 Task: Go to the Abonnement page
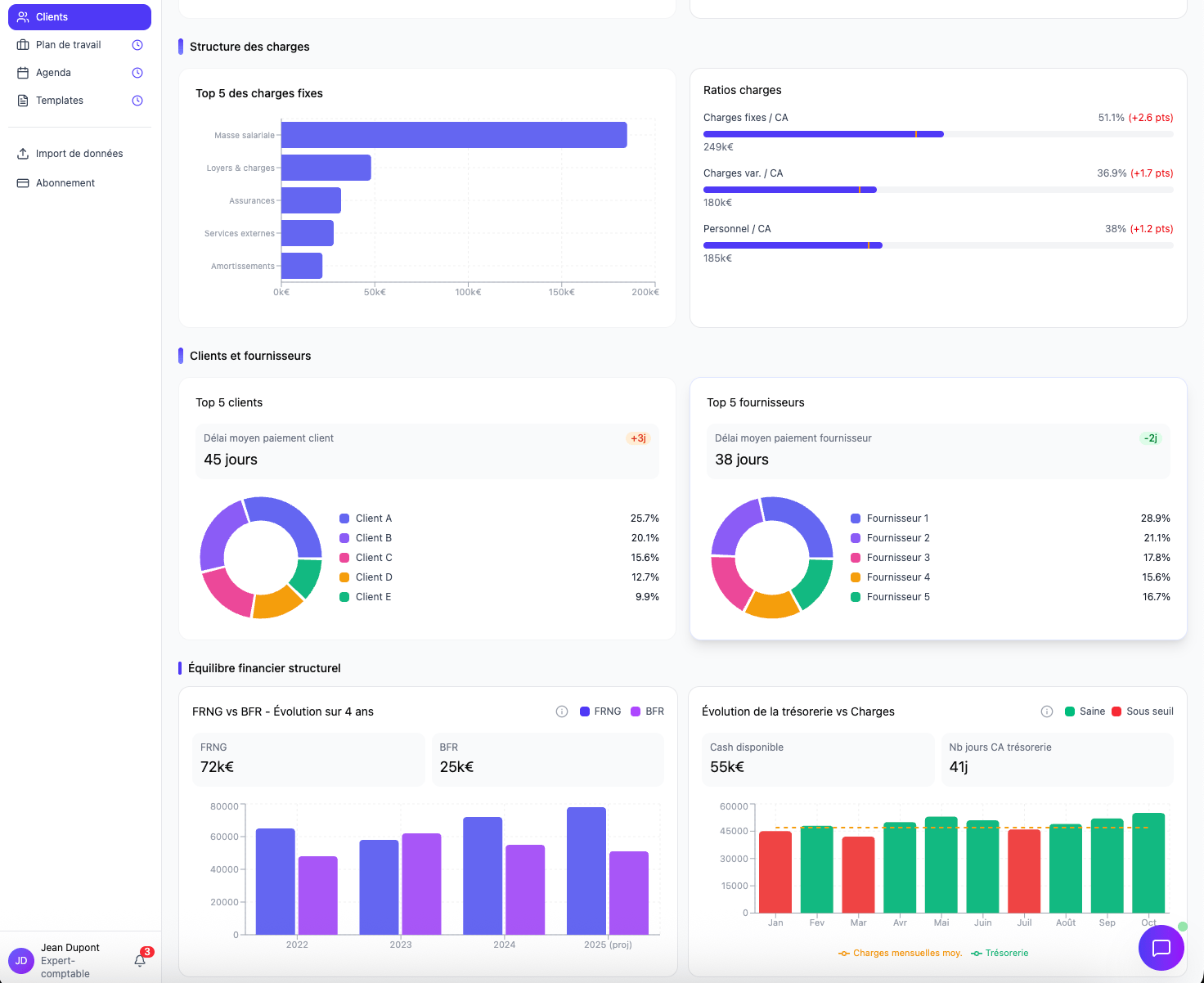tap(65, 183)
